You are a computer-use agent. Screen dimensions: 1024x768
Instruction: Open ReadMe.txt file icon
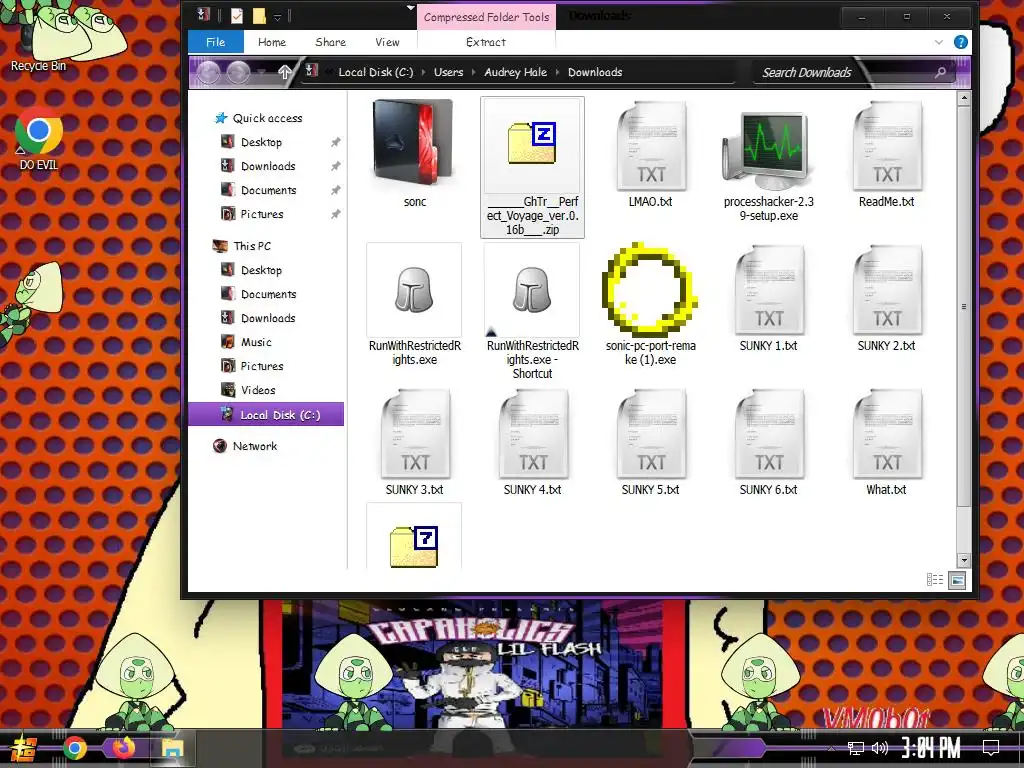886,145
